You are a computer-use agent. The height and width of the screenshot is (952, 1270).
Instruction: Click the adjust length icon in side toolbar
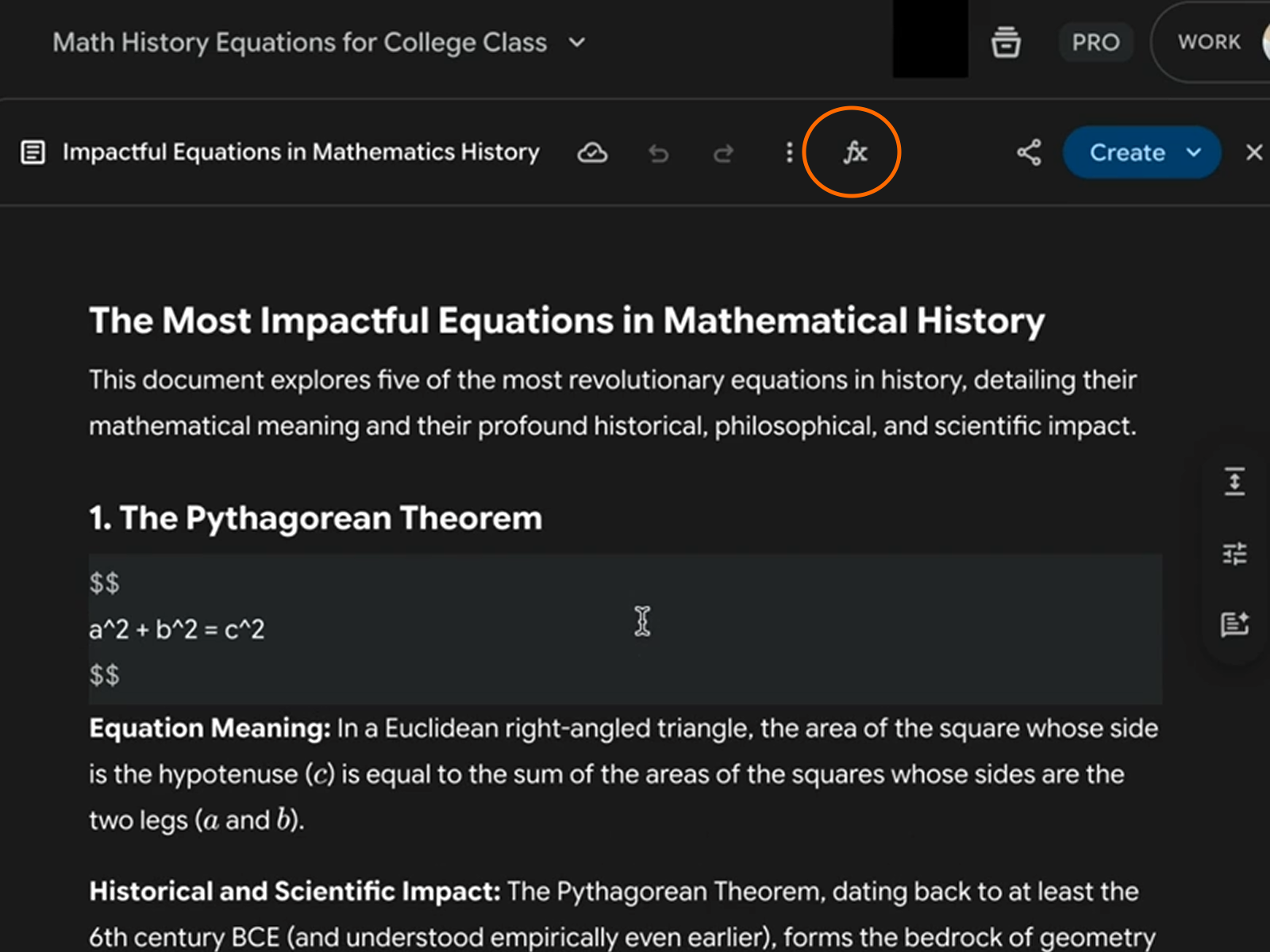1234,482
